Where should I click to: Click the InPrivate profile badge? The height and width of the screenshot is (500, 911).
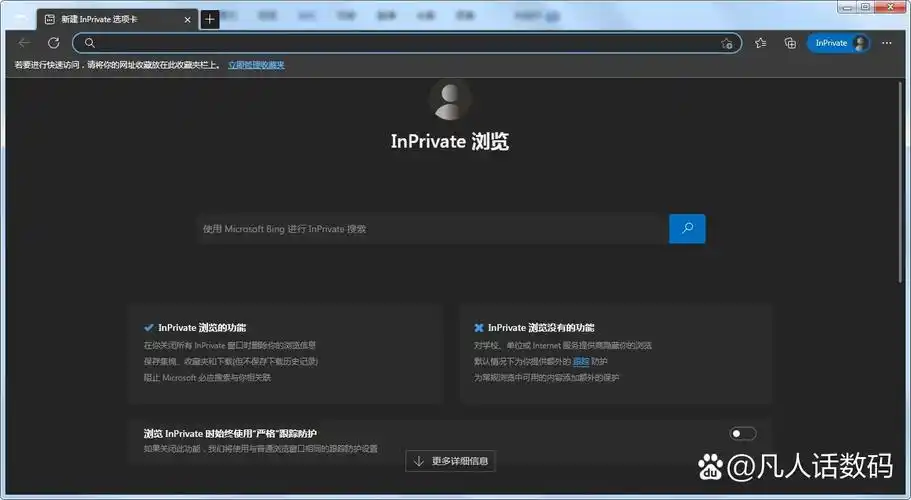[838, 43]
